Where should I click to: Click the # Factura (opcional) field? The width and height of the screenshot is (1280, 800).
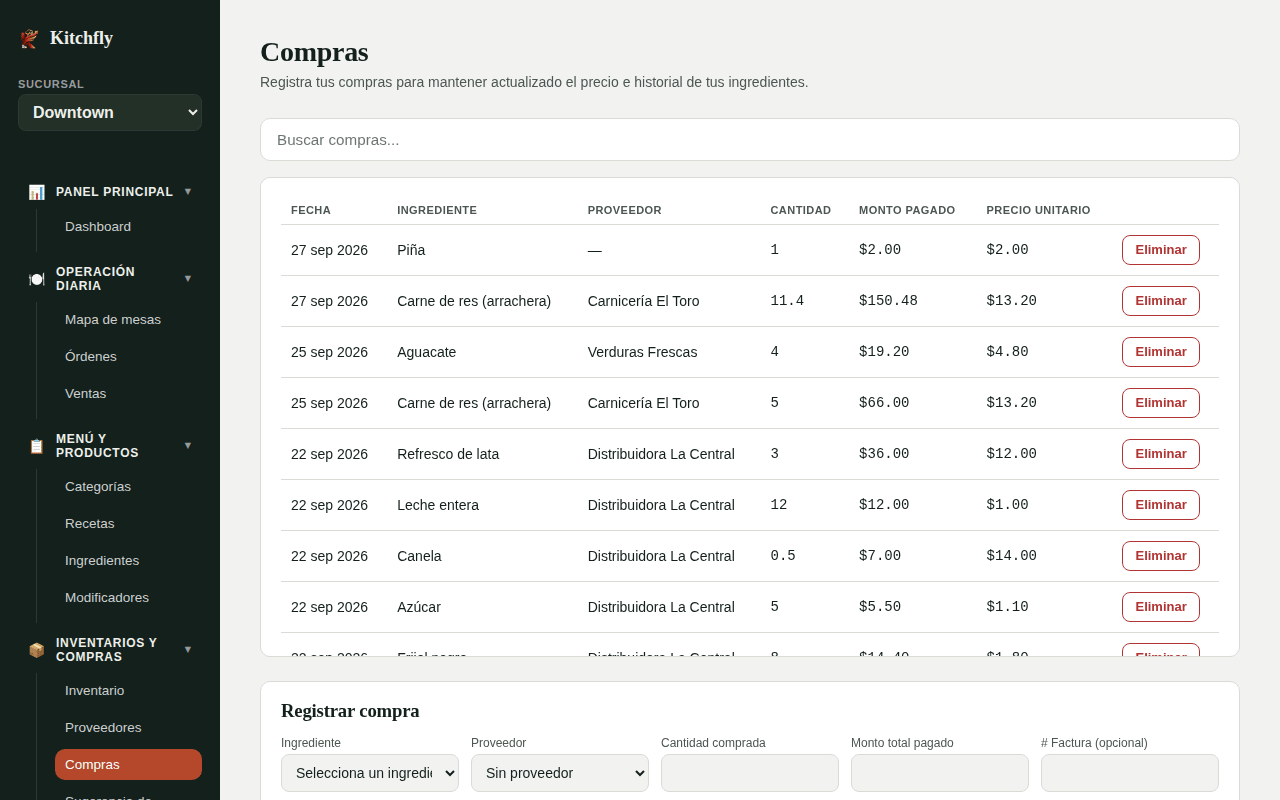click(x=1130, y=773)
